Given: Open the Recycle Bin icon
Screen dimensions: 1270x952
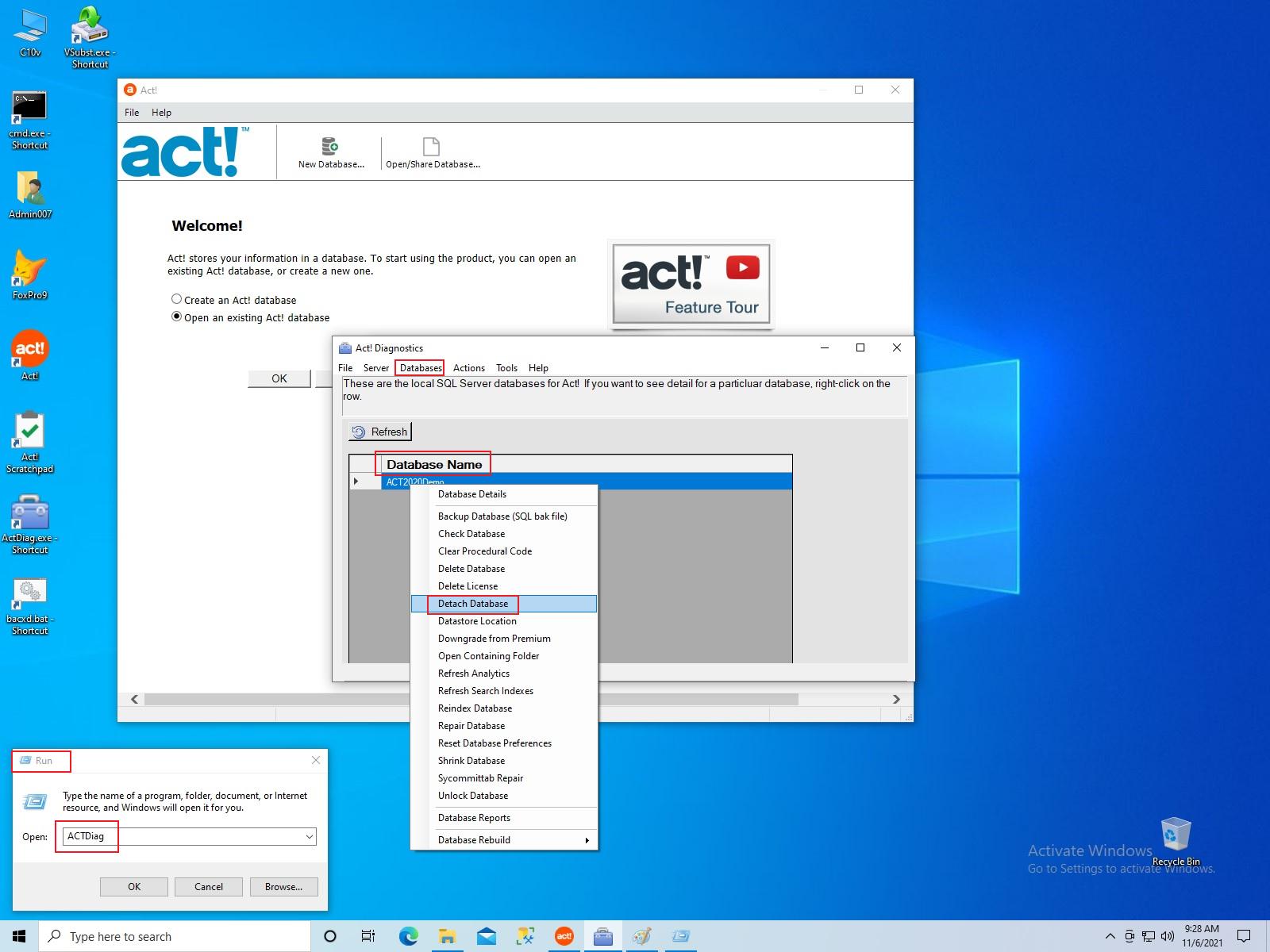Looking at the screenshot, I should coord(1176,842).
